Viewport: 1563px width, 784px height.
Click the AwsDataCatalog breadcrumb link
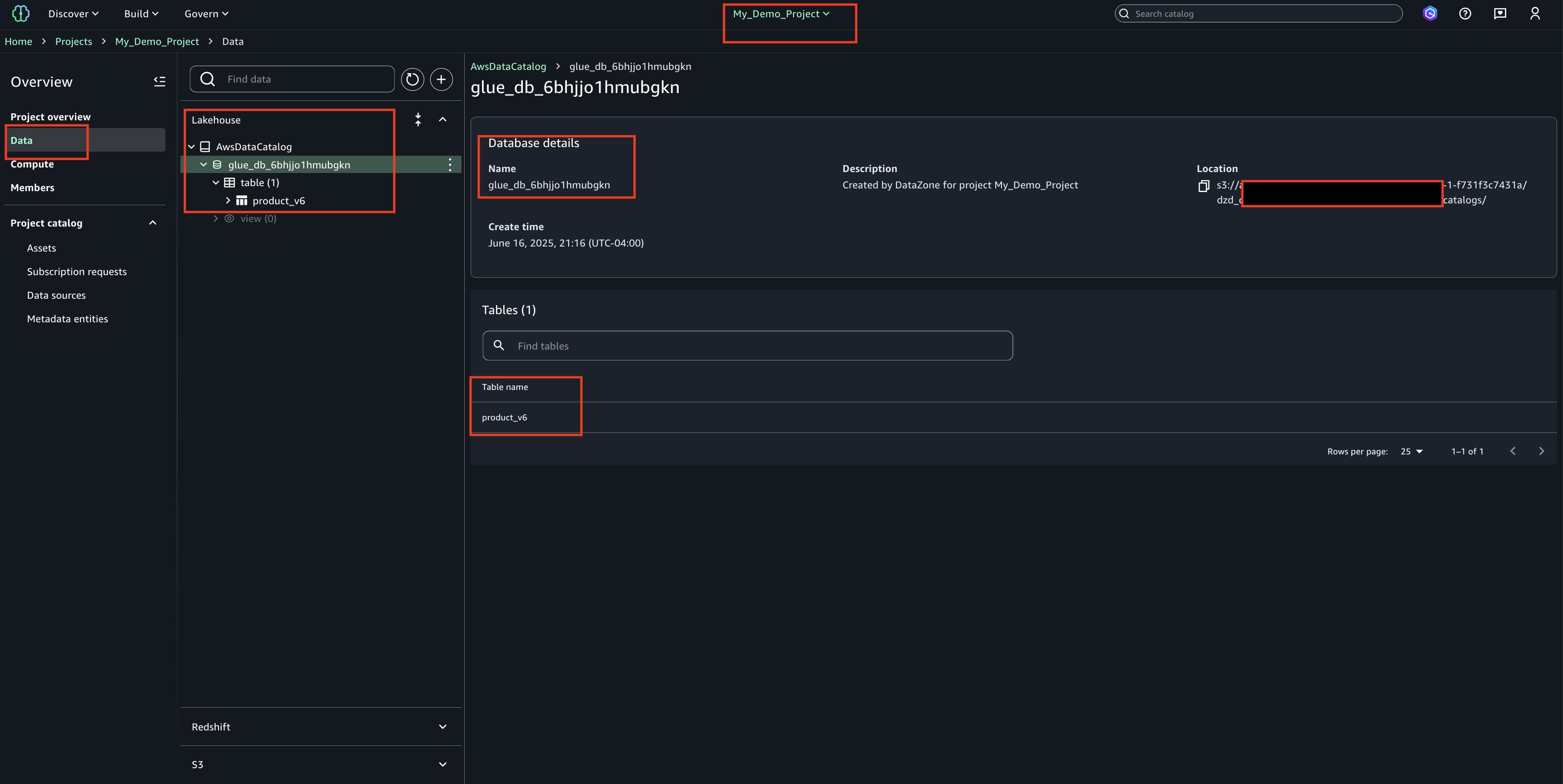click(x=508, y=67)
